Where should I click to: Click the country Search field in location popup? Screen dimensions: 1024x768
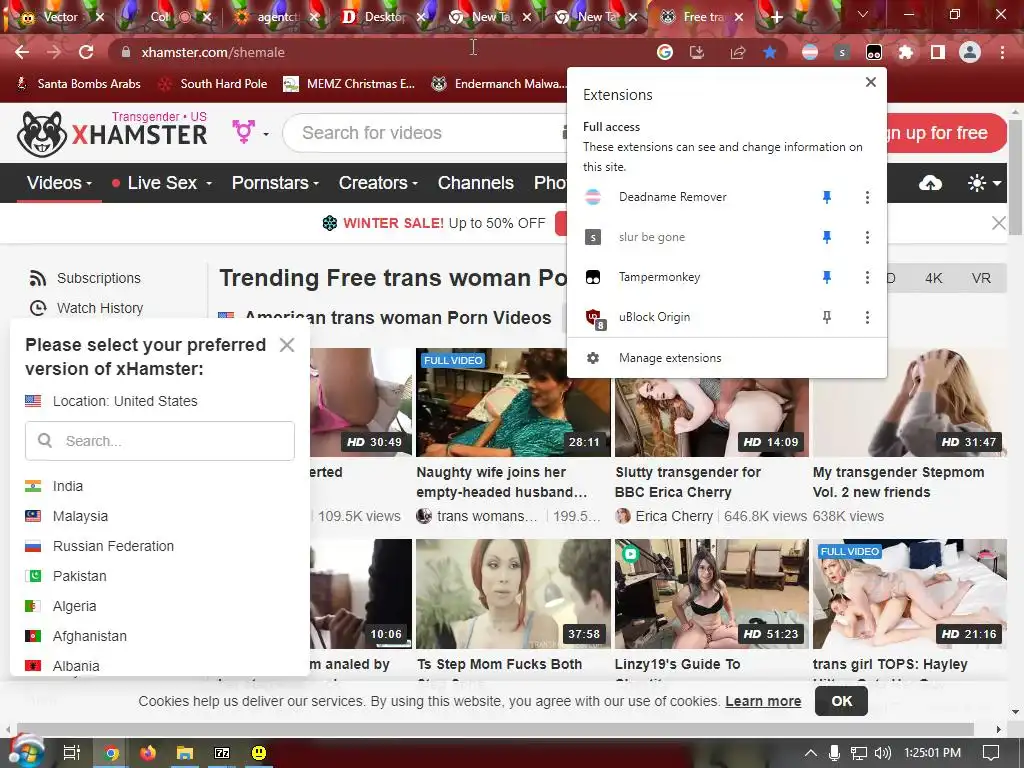pyautogui.click(x=160, y=441)
